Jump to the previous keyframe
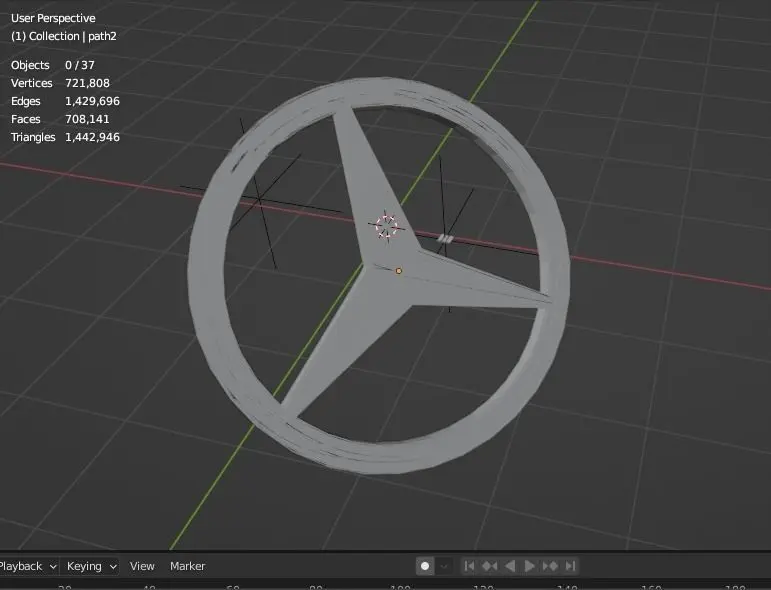Image resolution: width=771 pixels, height=590 pixels. pyautogui.click(x=490, y=566)
